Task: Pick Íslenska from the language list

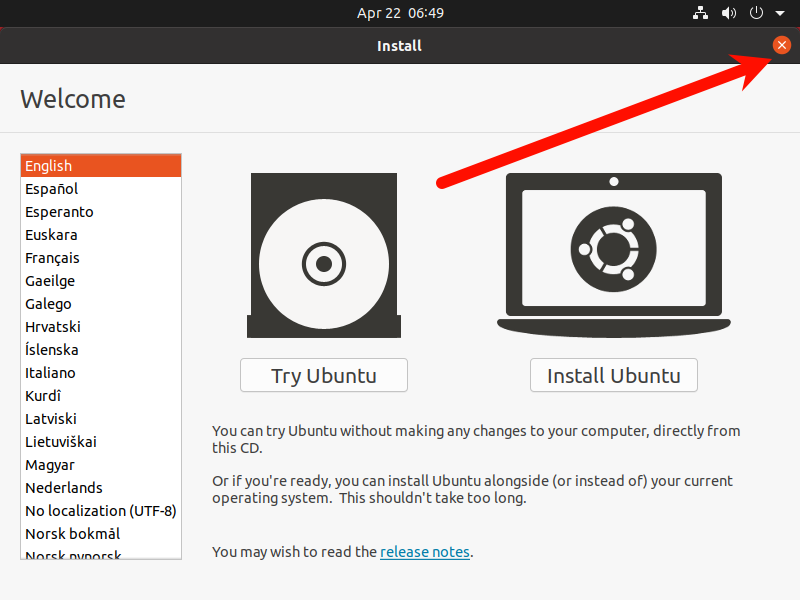Action: tap(101, 349)
